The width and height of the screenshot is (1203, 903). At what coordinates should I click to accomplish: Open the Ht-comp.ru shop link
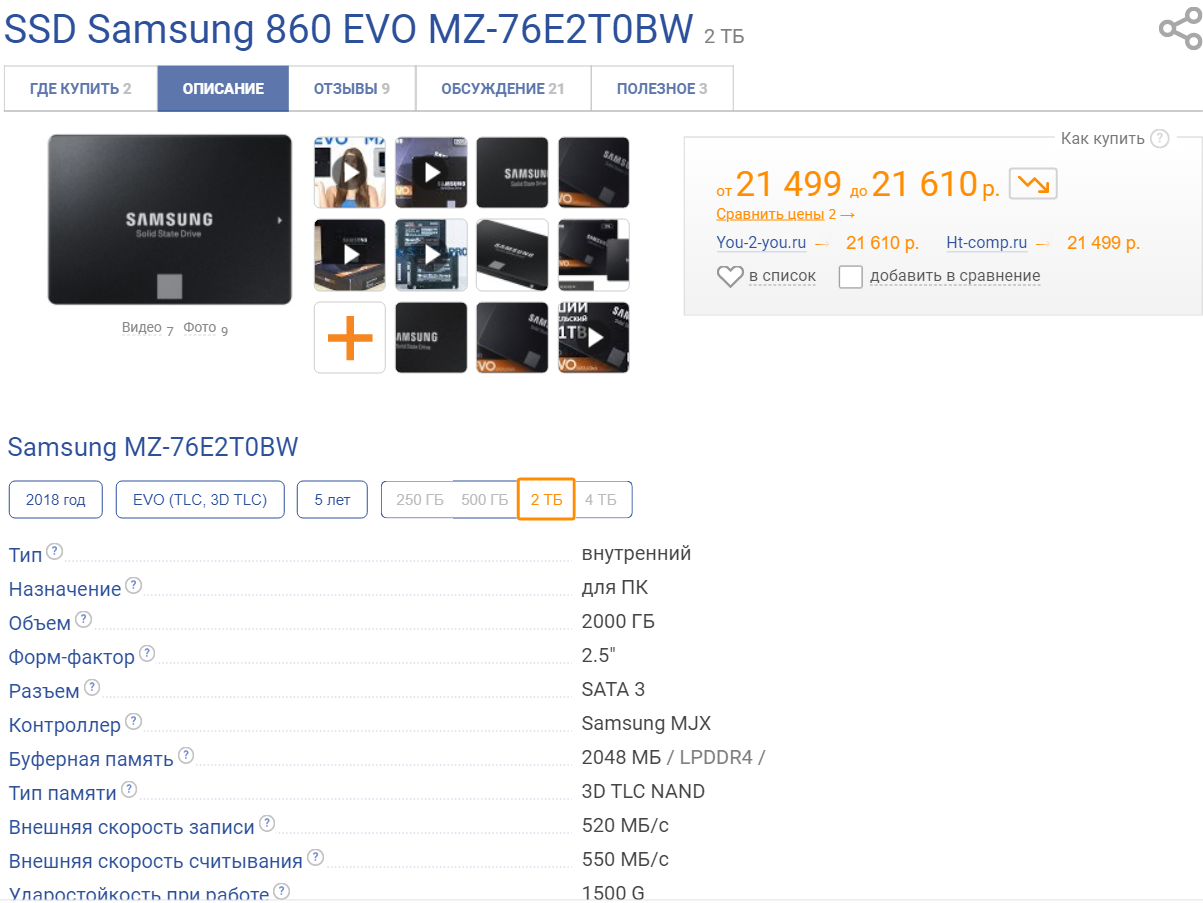tap(987, 243)
